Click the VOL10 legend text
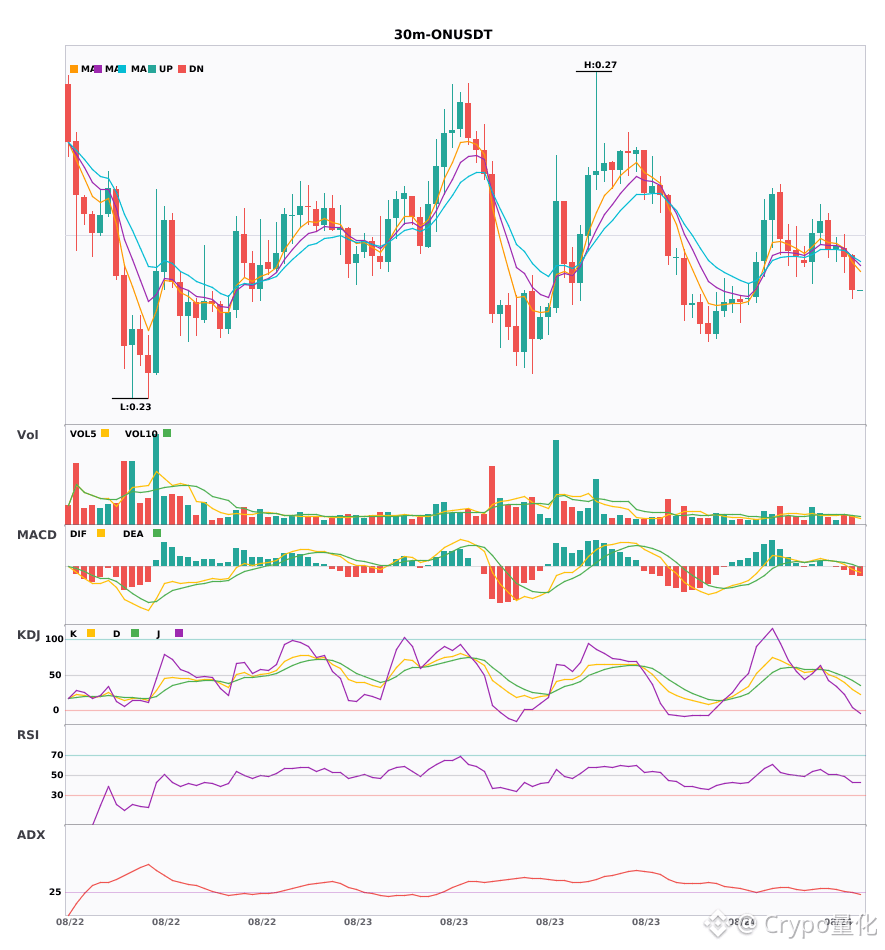The height and width of the screenshot is (950, 885). 141,434
